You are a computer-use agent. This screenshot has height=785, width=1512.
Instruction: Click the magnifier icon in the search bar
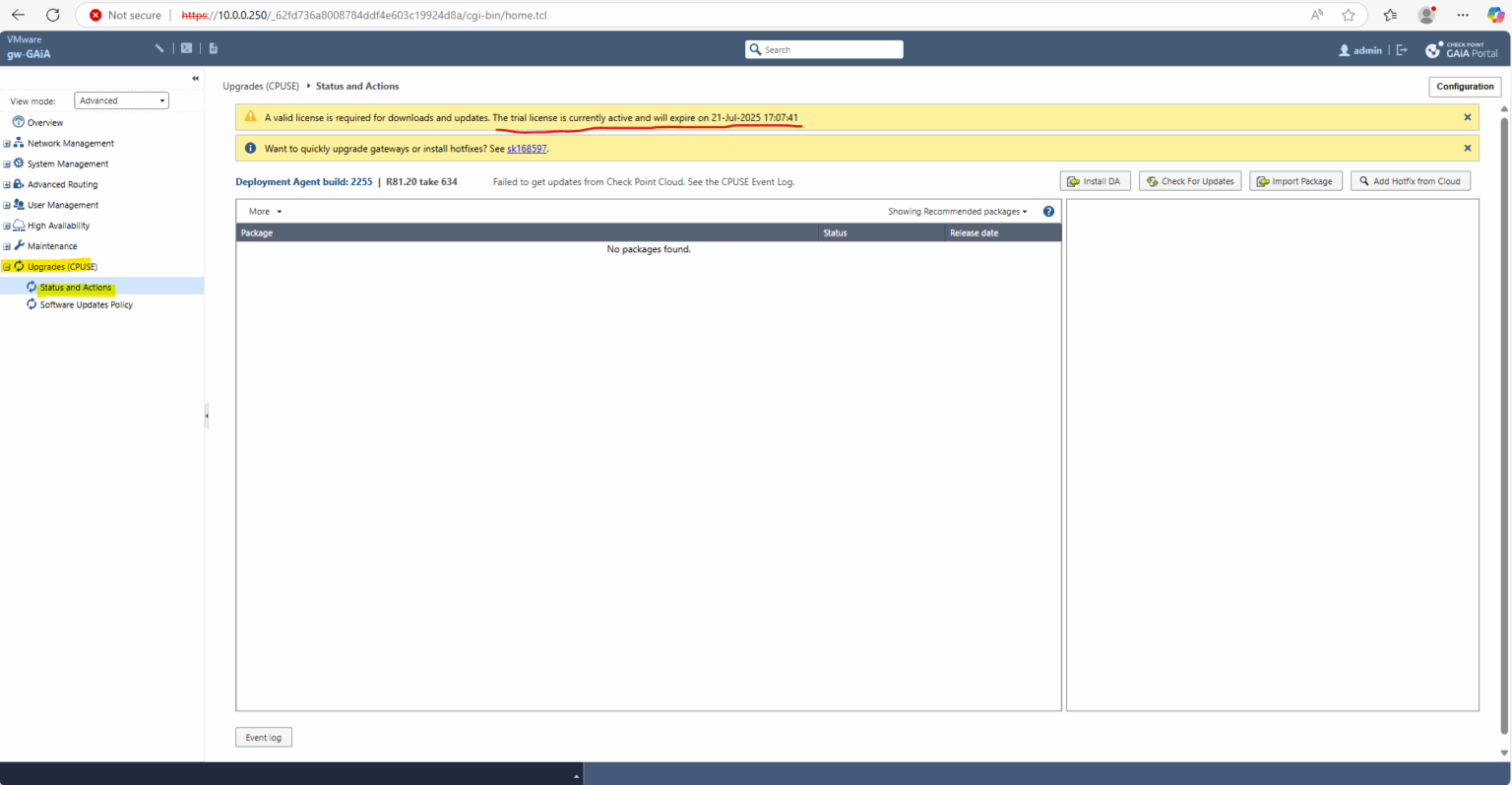click(x=755, y=49)
